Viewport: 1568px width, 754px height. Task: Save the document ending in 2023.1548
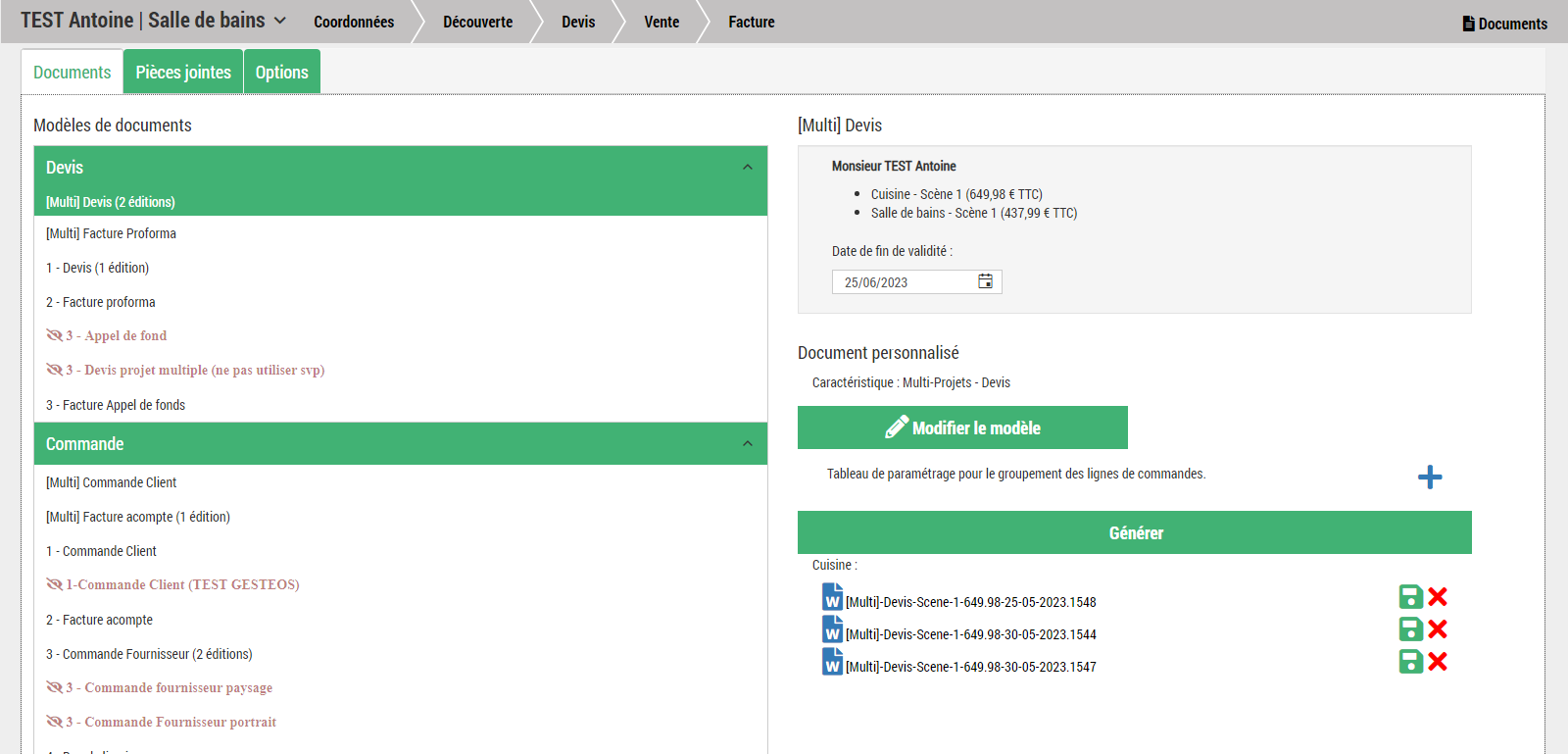pos(1410,597)
